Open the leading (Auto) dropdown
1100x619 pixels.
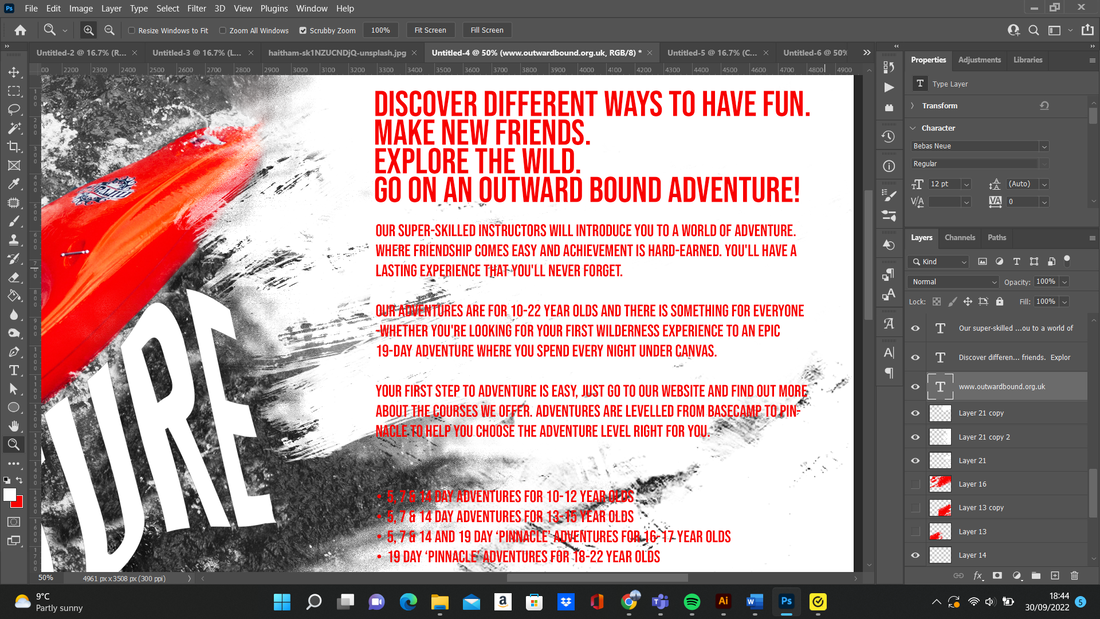tap(1044, 184)
